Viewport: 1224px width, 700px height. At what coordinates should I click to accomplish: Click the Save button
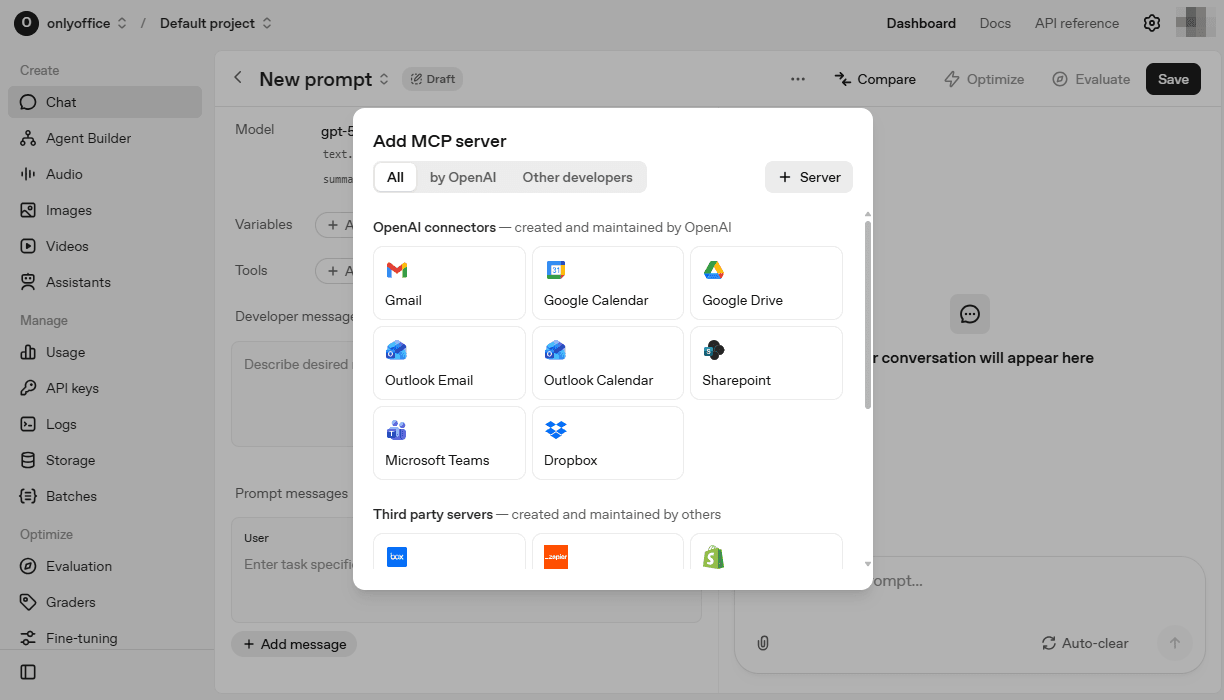coord(1173,79)
